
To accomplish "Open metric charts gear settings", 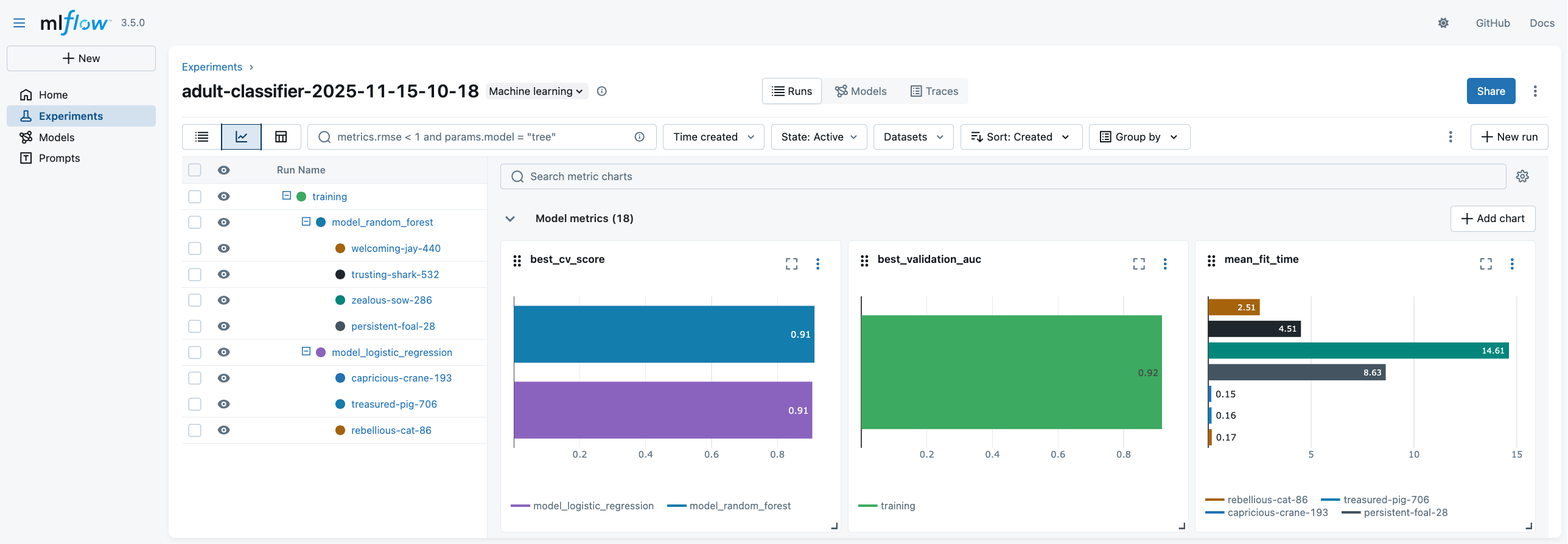I will [x=1522, y=176].
